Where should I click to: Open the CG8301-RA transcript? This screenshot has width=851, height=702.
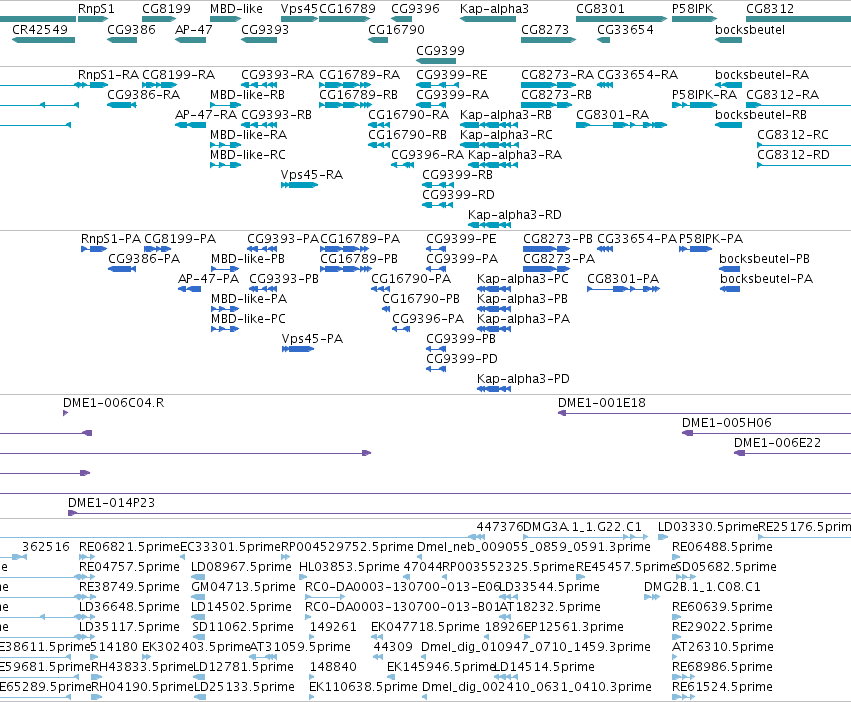(x=621, y=125)
